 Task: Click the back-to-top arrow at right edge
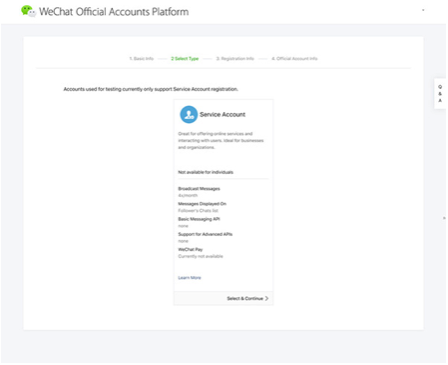(x=444, y=218)
